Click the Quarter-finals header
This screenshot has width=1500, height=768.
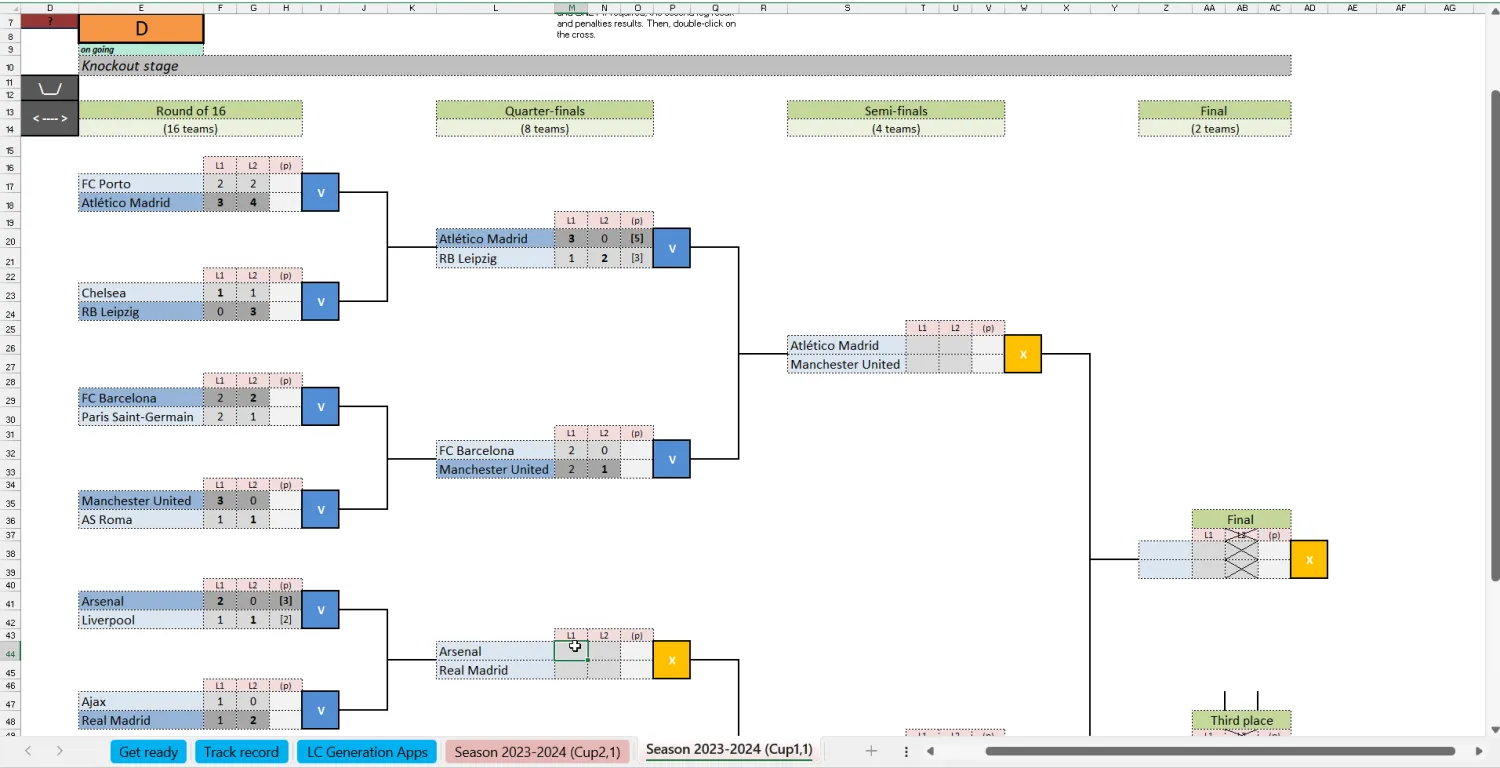(x=544, y=111)
